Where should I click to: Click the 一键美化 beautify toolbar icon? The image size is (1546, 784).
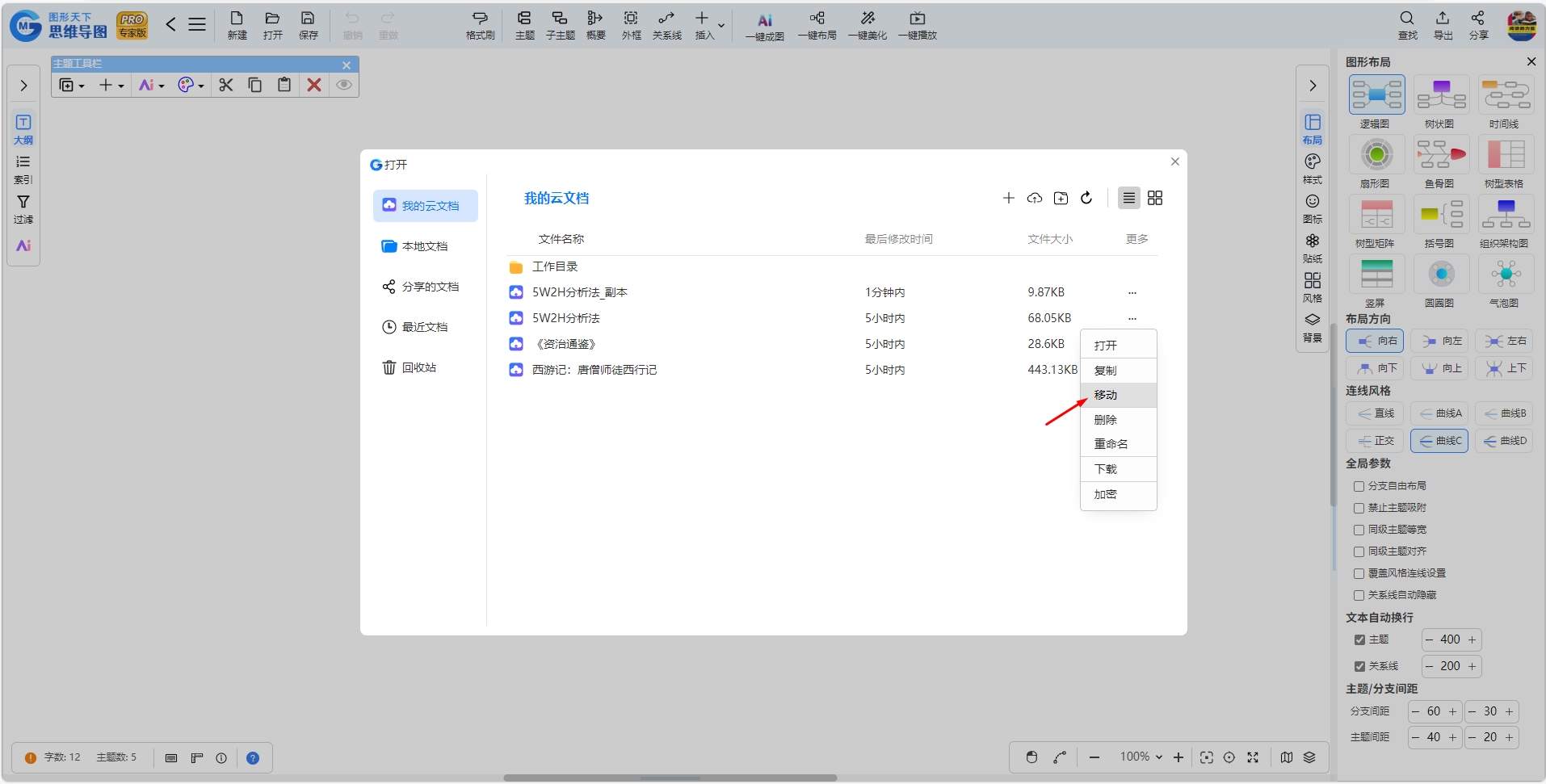coord(868,25)
